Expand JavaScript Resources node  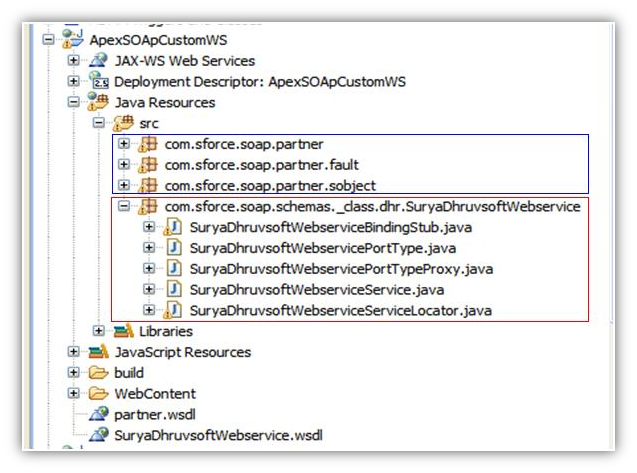[74, 351]
